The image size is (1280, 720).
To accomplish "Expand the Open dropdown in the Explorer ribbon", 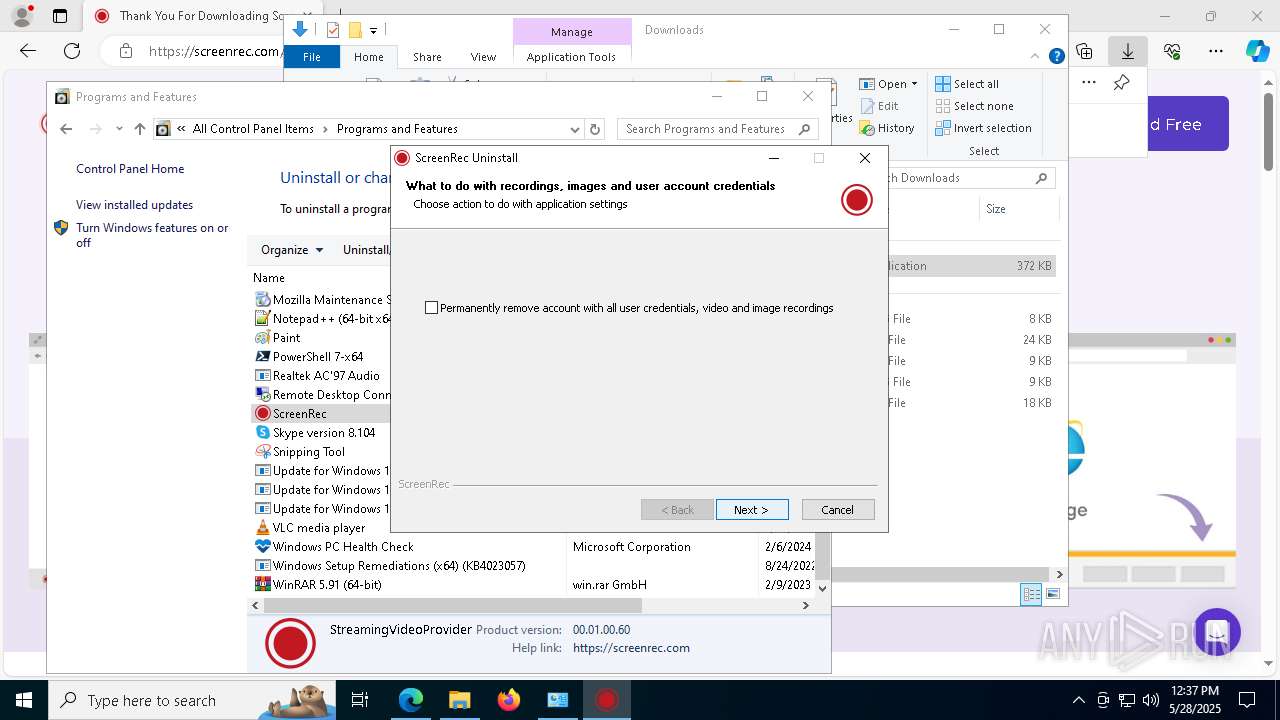I will coord(914,84).
